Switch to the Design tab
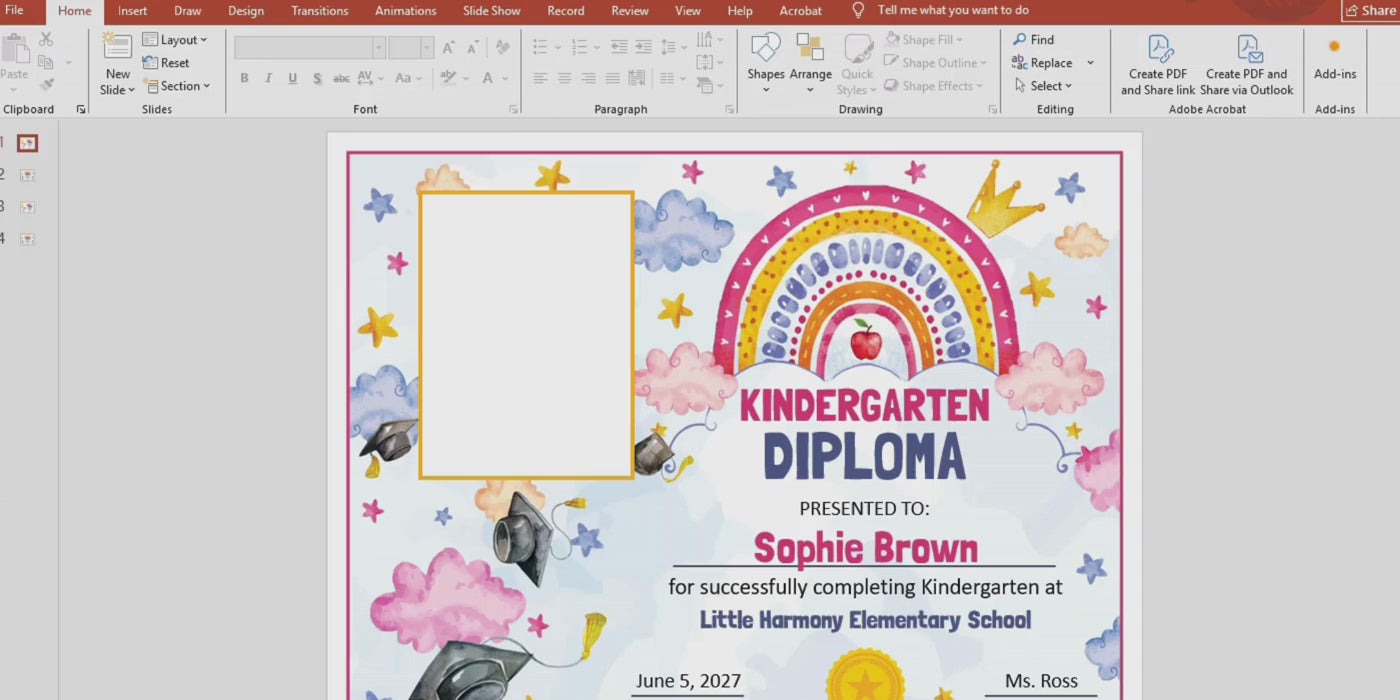 tap(246, 11)
